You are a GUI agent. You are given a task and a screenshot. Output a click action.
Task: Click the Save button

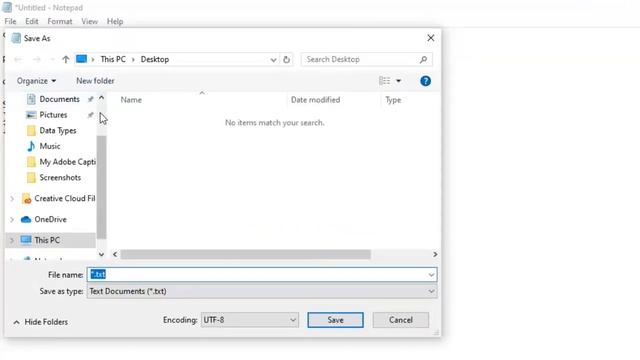[335, 320]
